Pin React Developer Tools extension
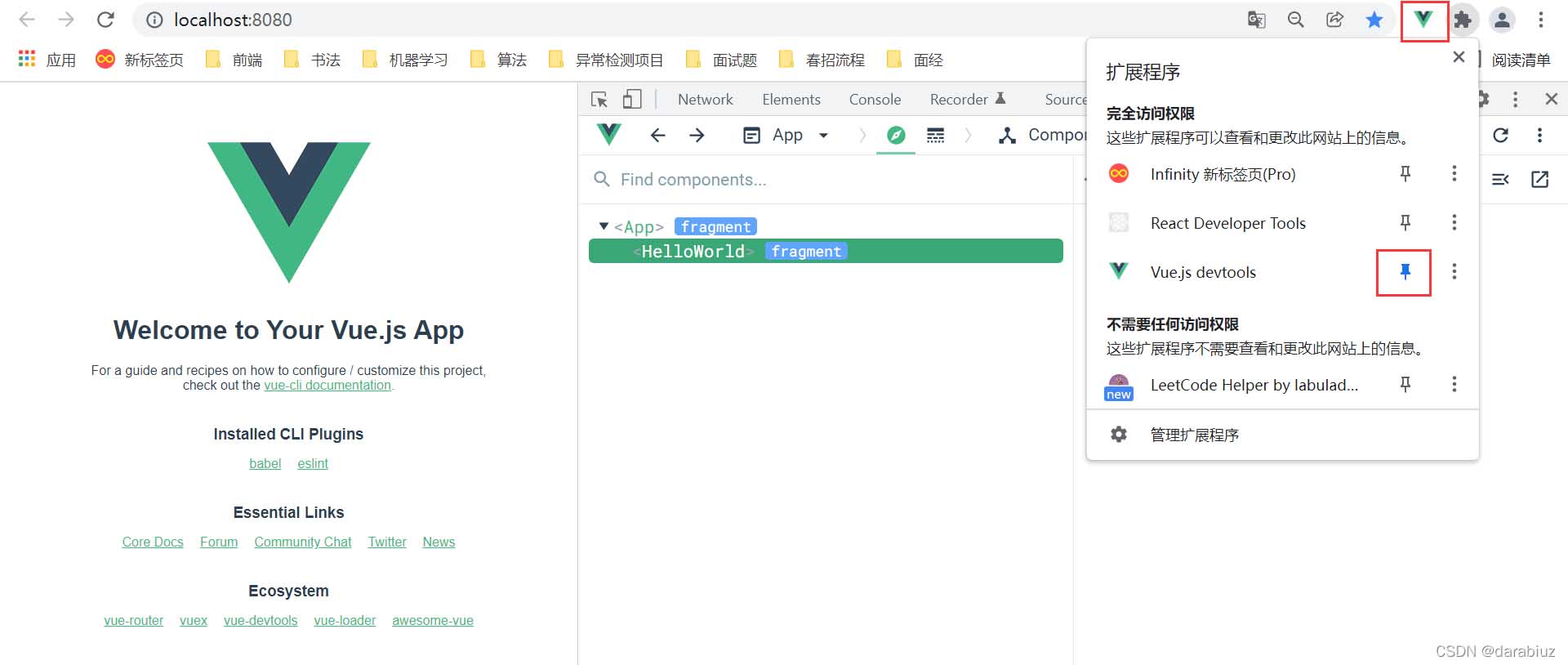The width and height of the screenshot is (1568, 665). coord(1405,222)
